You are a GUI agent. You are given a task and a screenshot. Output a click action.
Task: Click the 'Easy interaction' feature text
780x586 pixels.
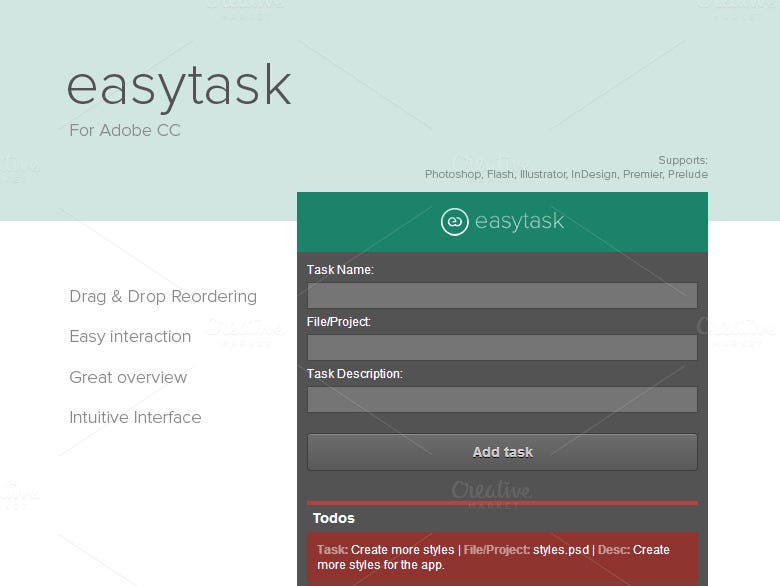click(130, 337)
